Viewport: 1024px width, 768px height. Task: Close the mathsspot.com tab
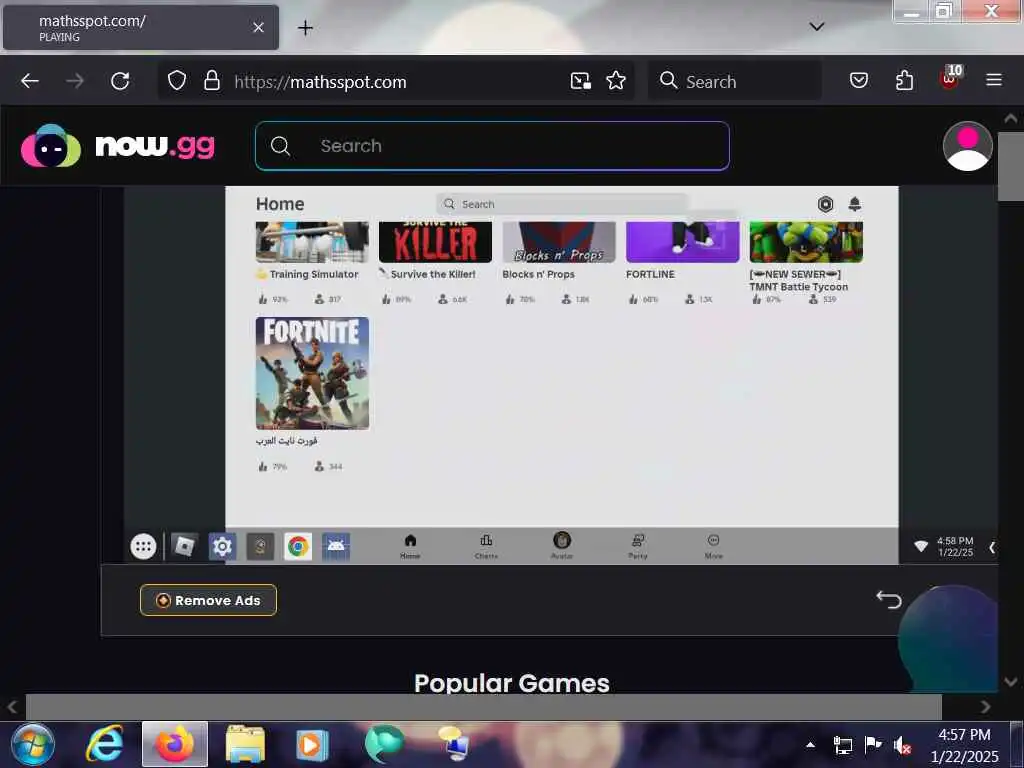click(x=259, y=27)
